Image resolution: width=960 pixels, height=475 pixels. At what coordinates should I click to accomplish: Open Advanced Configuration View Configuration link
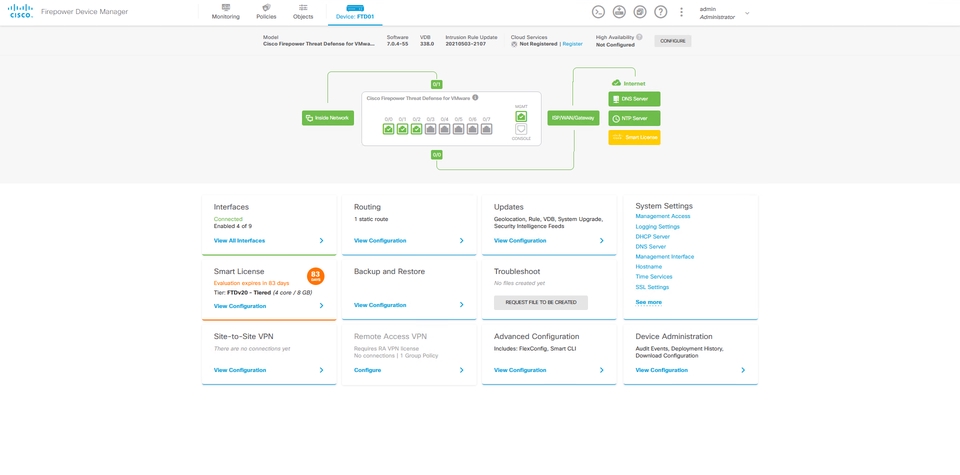520,370
